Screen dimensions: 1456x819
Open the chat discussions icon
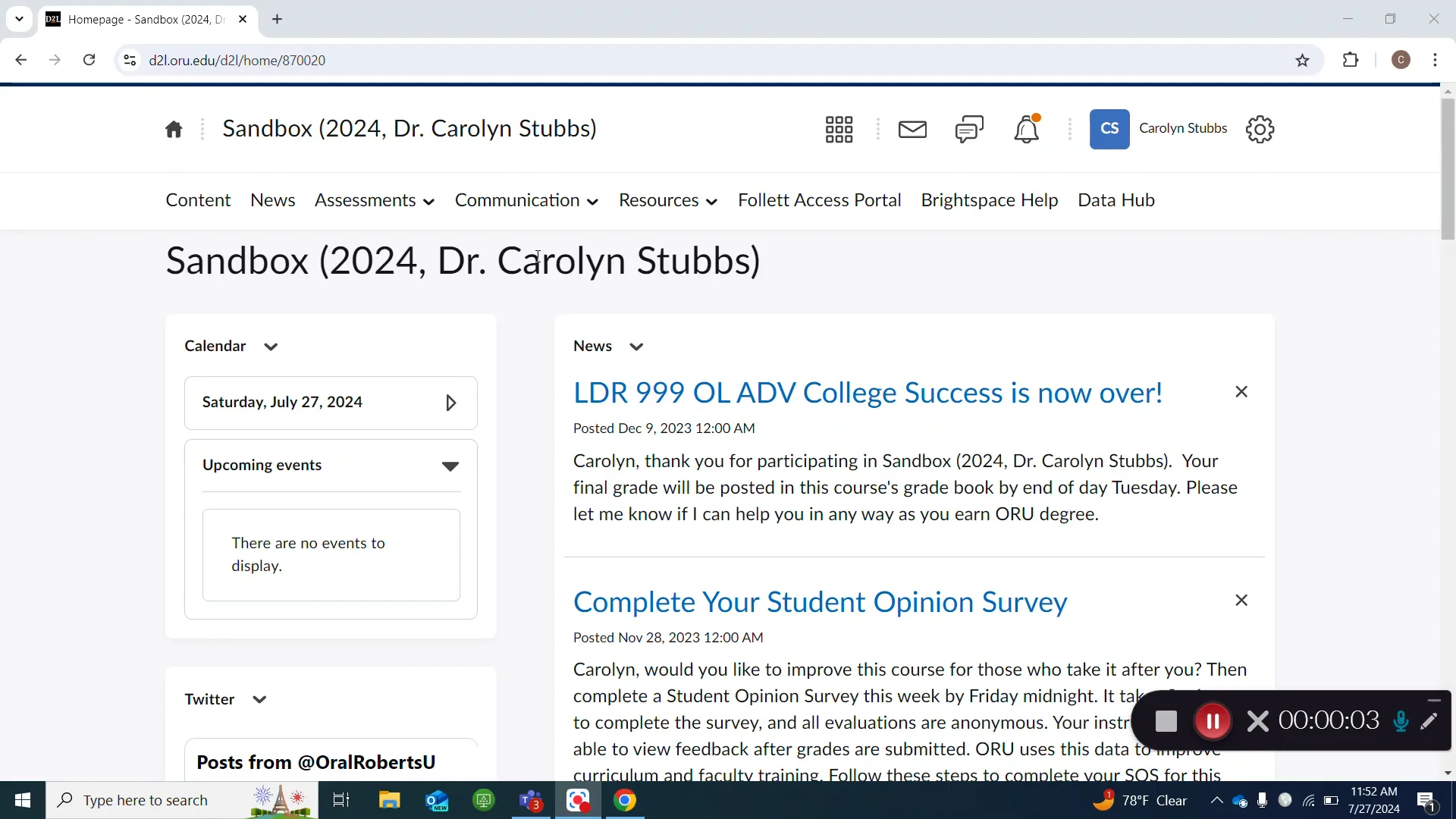click(x=969, y=129)
